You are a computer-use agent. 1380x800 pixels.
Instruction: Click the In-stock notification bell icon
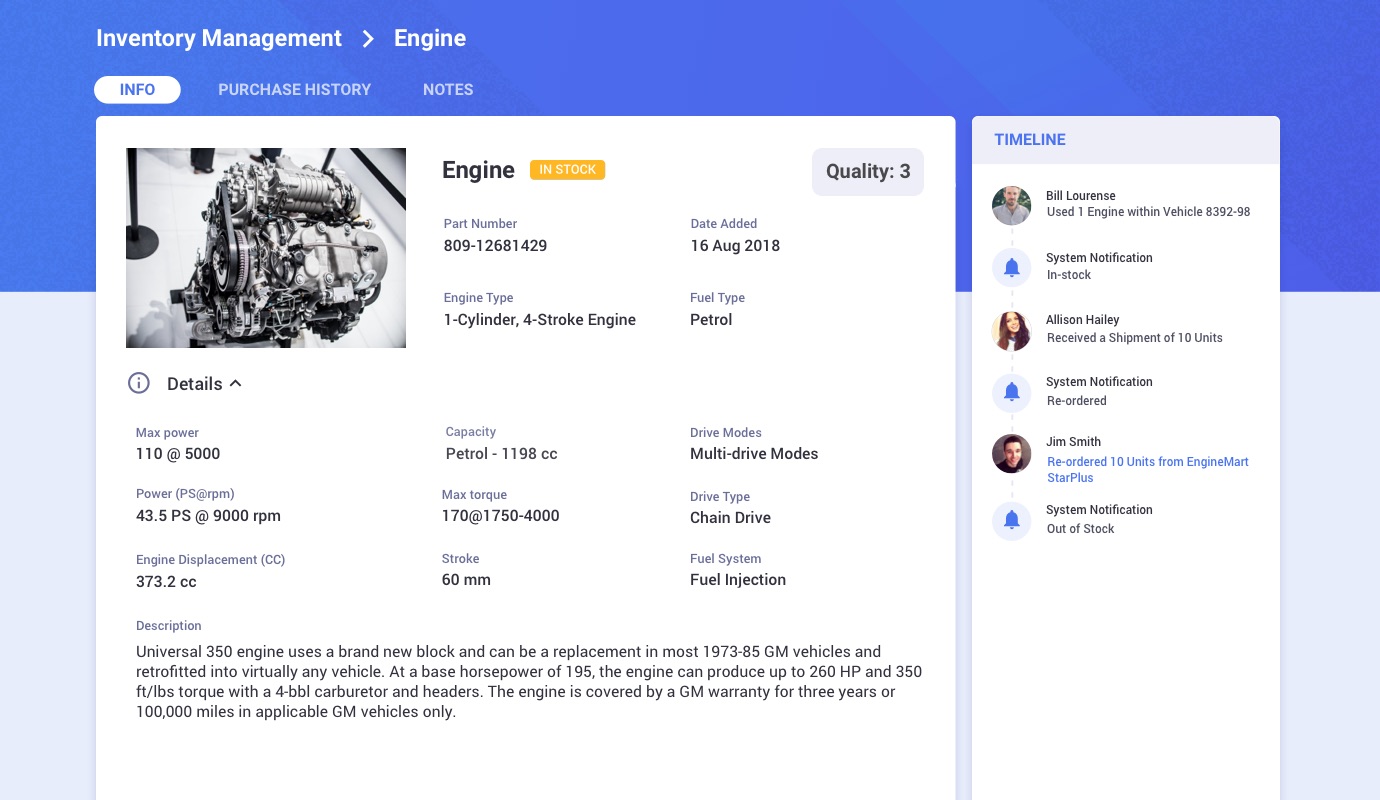[1011, 267]
